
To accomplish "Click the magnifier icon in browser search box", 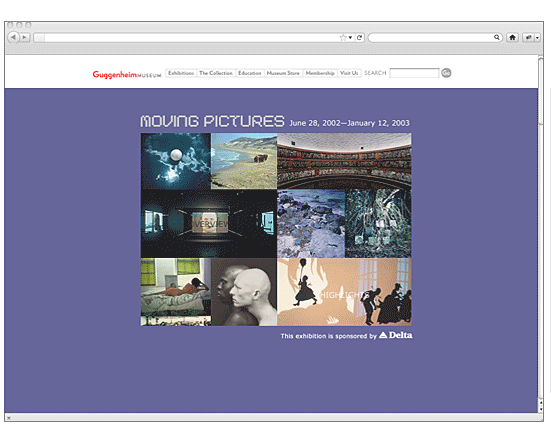I will tap(497, 37).
